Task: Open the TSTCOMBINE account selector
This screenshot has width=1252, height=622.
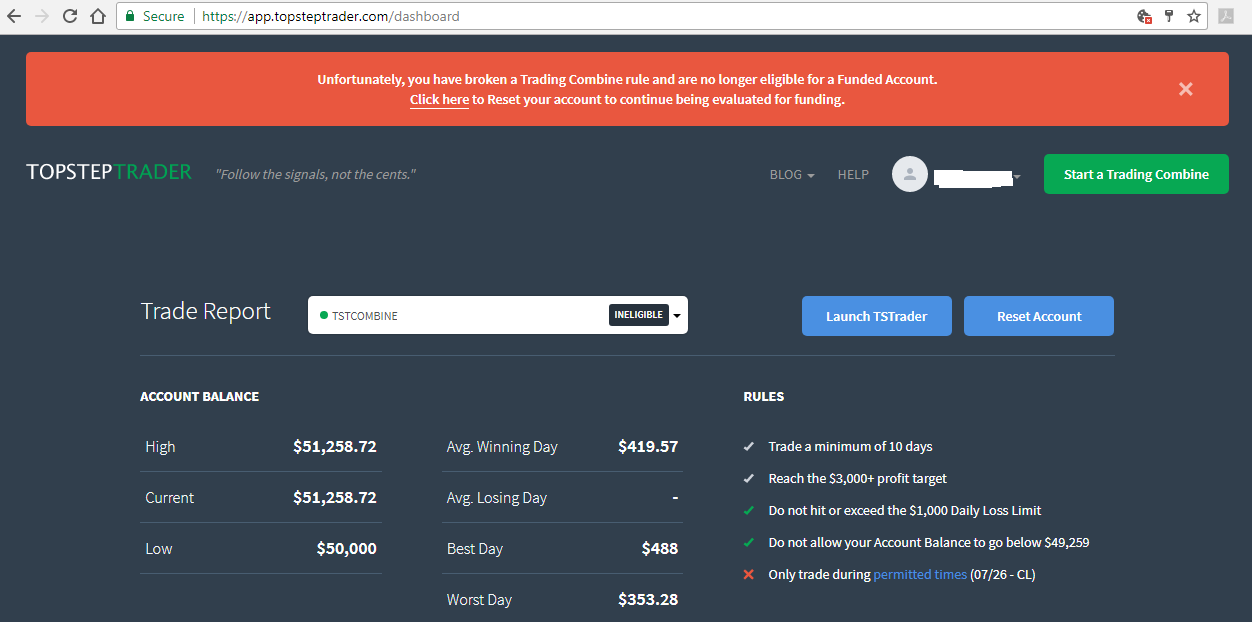Action: [498, 315]
